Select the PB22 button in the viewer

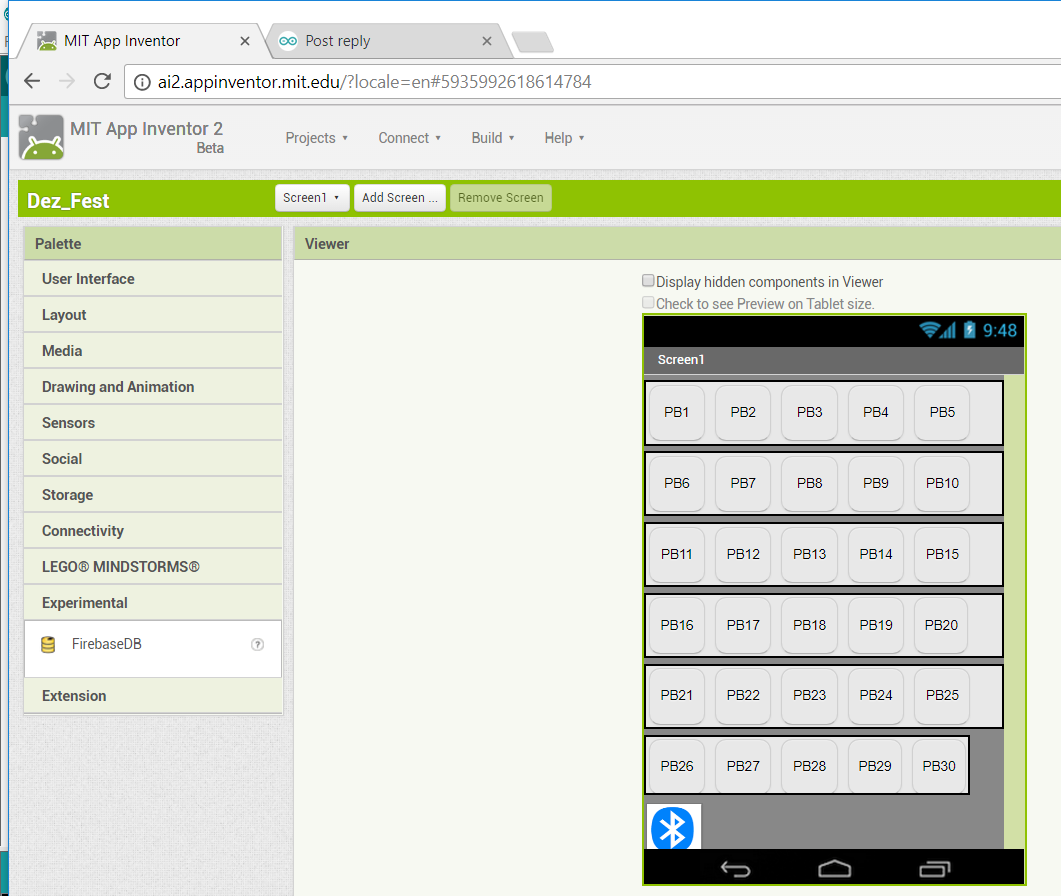click(x=743, y=695)
